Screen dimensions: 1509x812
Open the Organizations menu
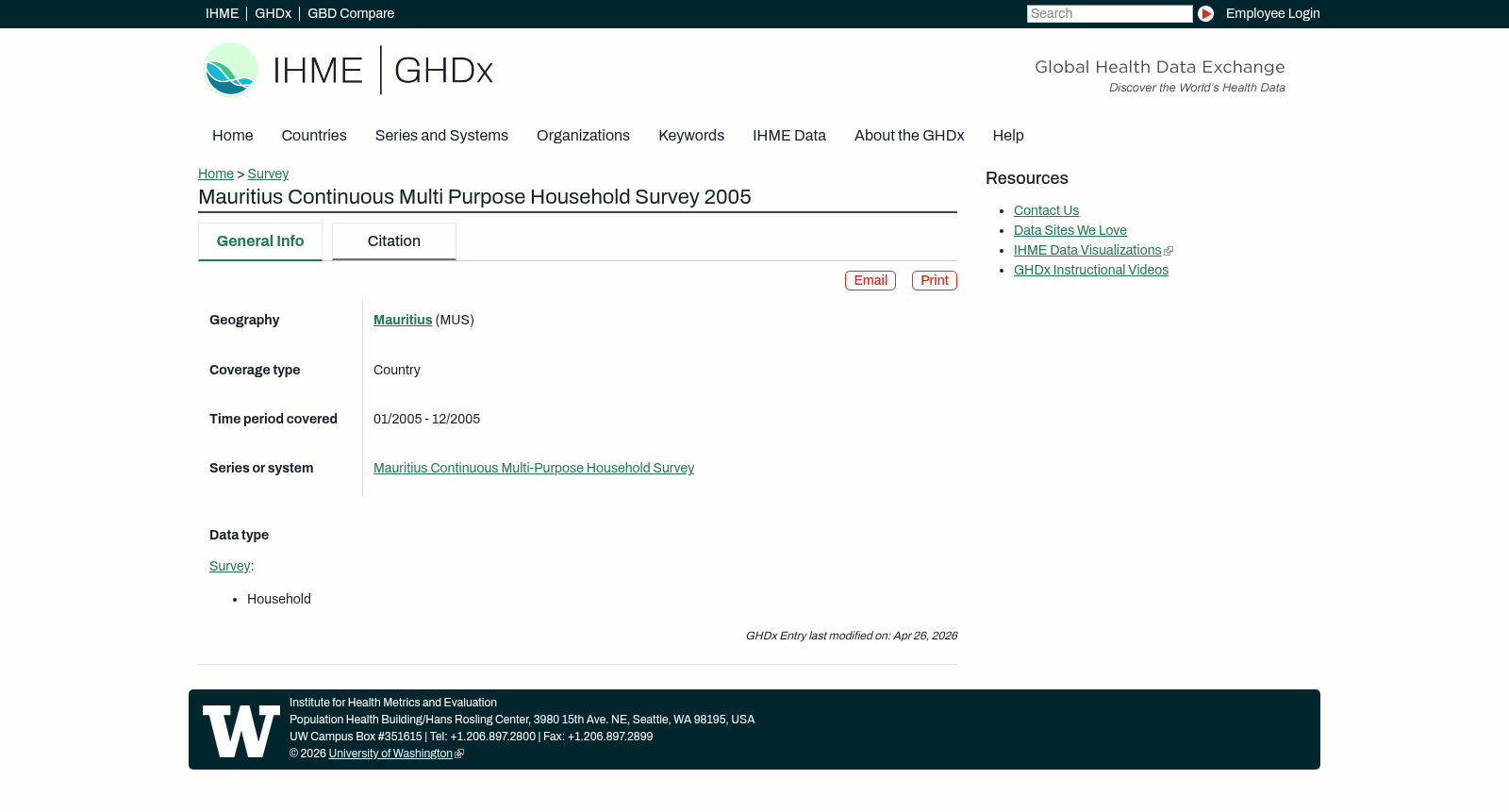[583, 136]
